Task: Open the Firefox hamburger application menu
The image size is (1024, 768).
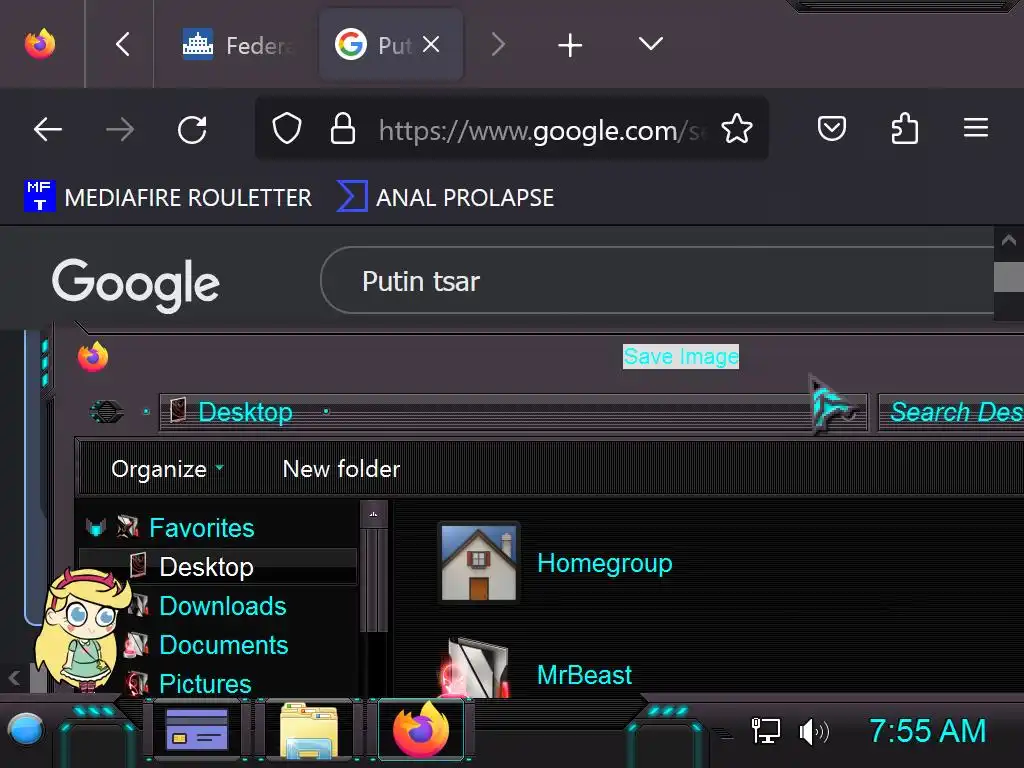Action: tap(976, 128)
